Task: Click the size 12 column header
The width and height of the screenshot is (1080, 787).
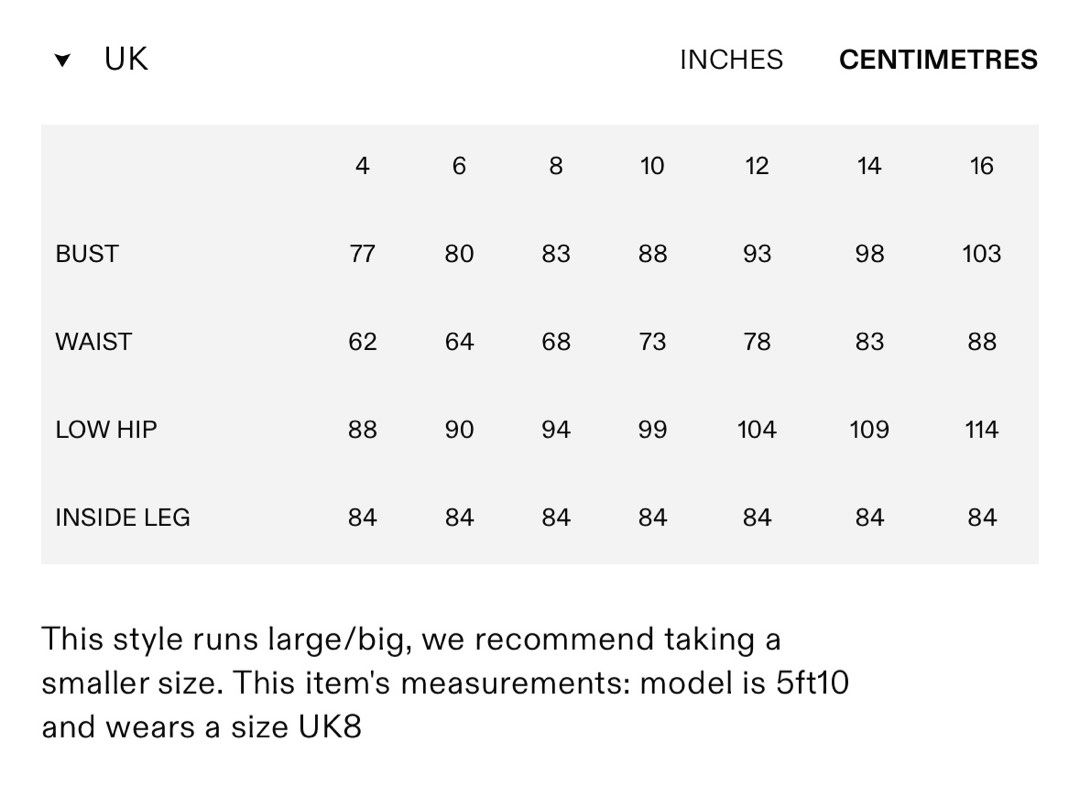Action: (x=756, y=166)
